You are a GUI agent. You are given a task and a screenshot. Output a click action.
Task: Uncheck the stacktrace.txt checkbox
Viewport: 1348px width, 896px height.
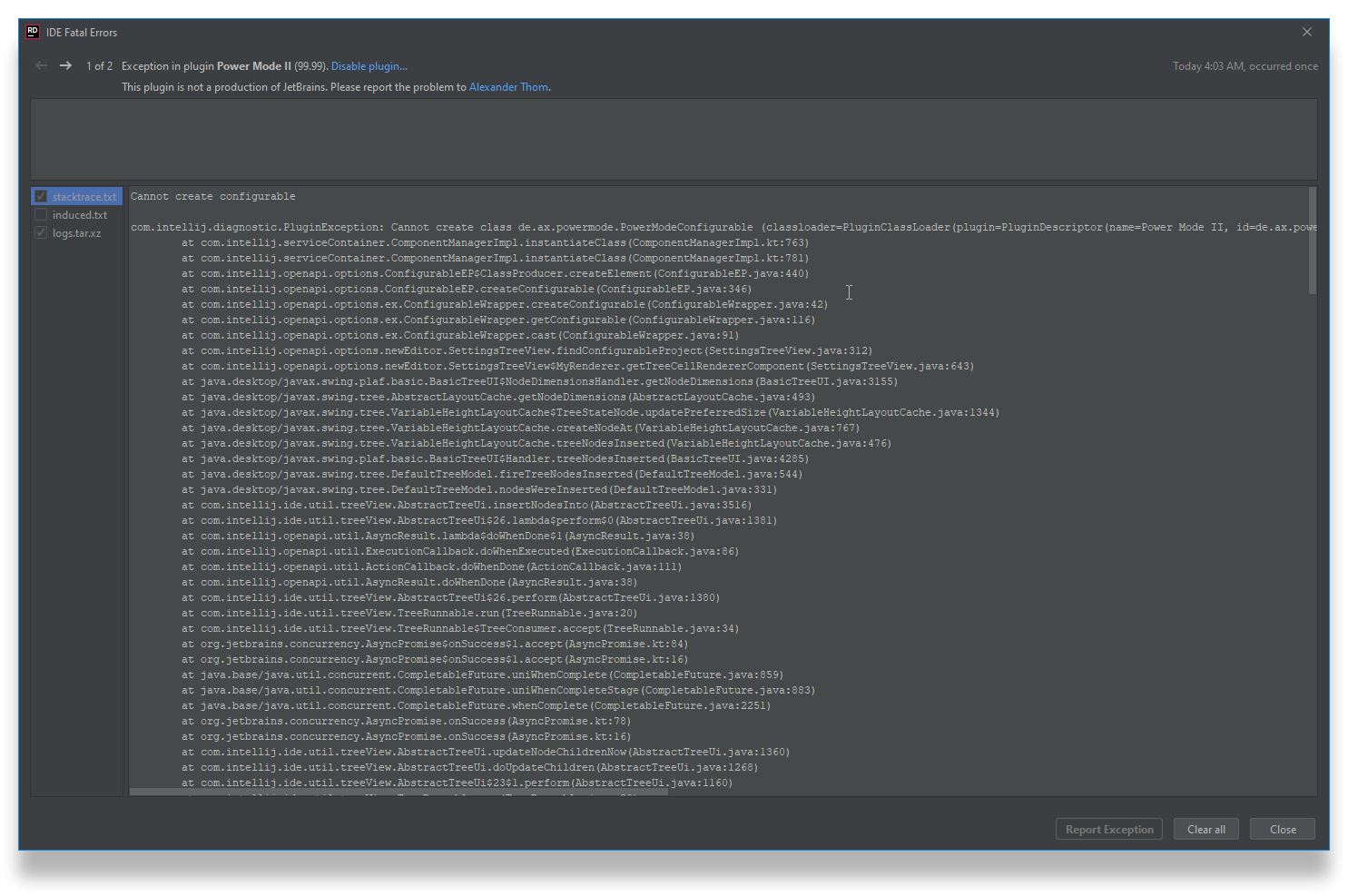click(x=40, y=195)
